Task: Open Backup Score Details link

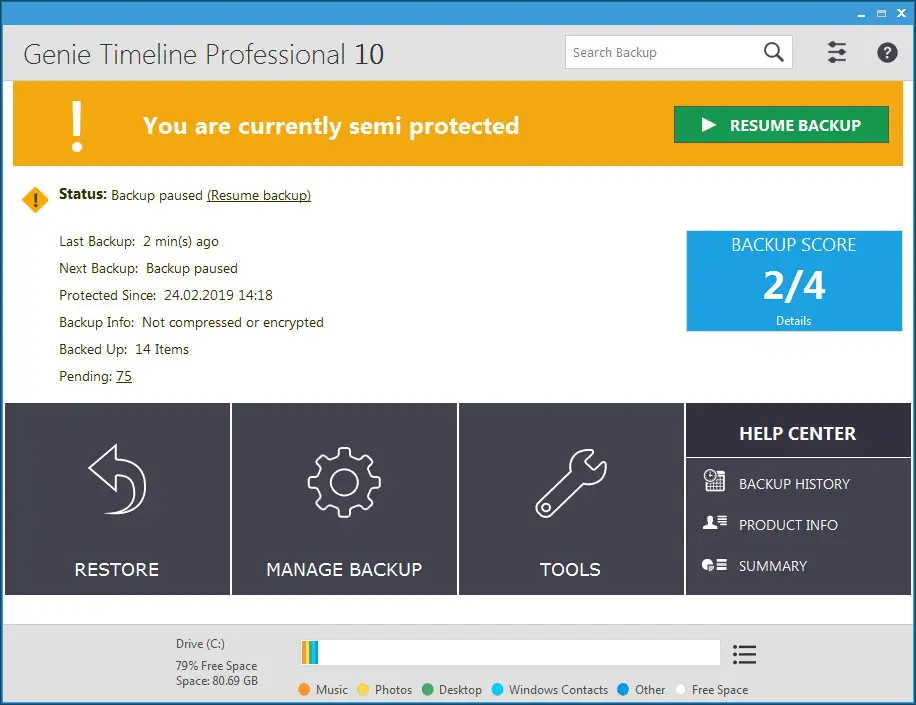Action: [x=793, y=321]
